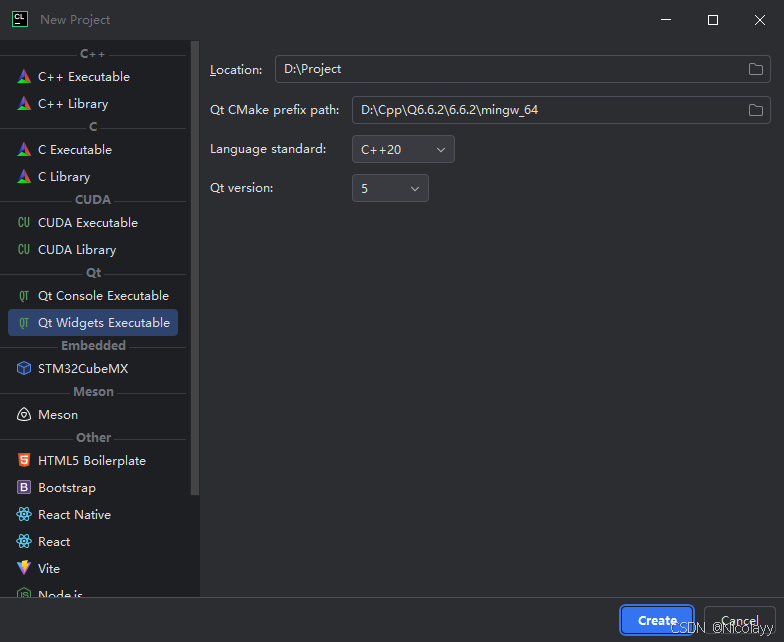Click the CUDA Library icon
Screen dimensions: 784x642
coord(24,250)
